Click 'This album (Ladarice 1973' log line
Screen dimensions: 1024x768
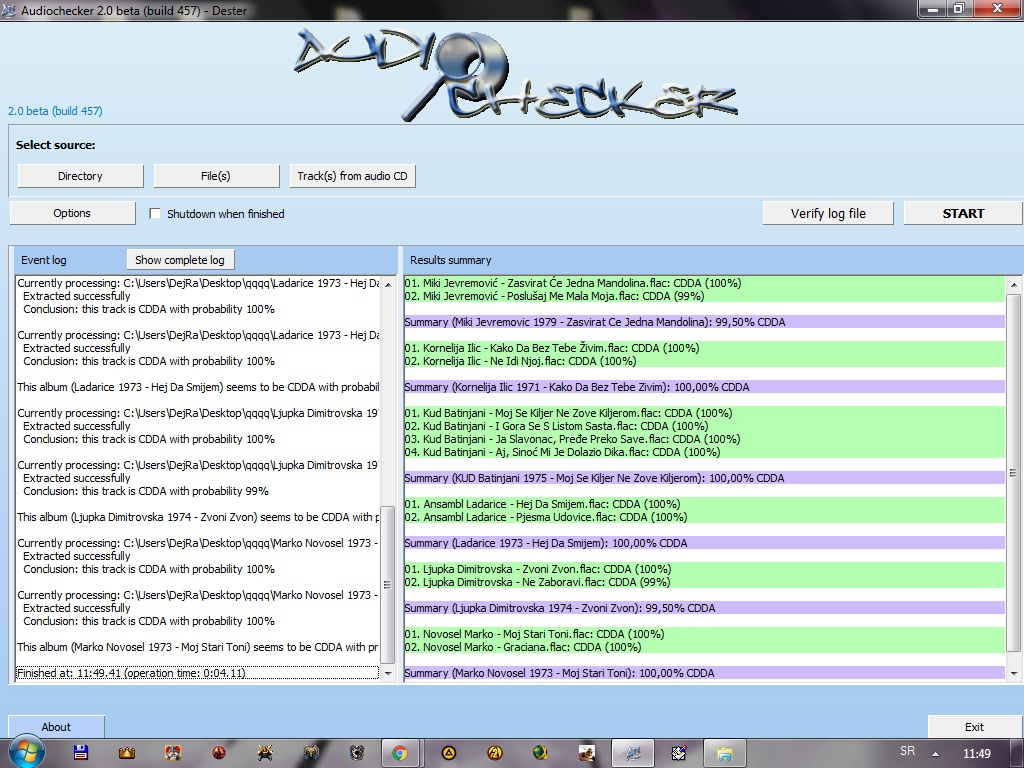[x=198, y=387]
